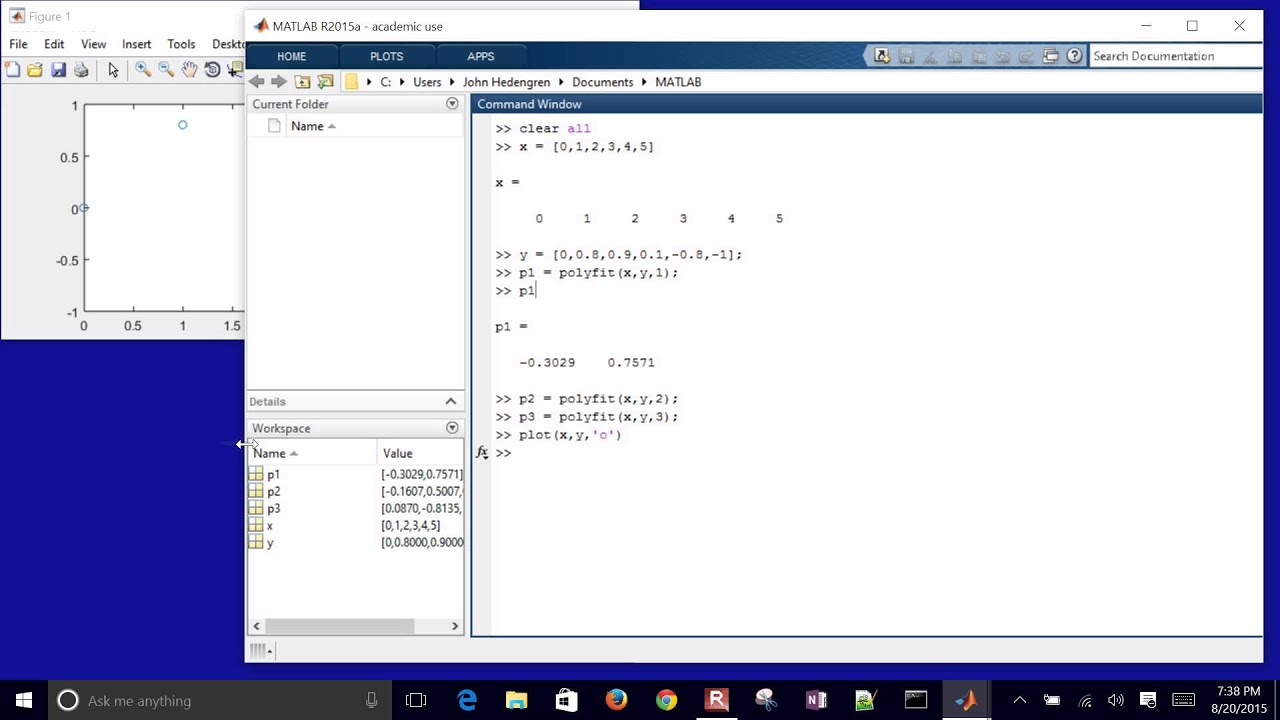Click the Ask me anything search box
1280x720 pixels.
point(219,700)
